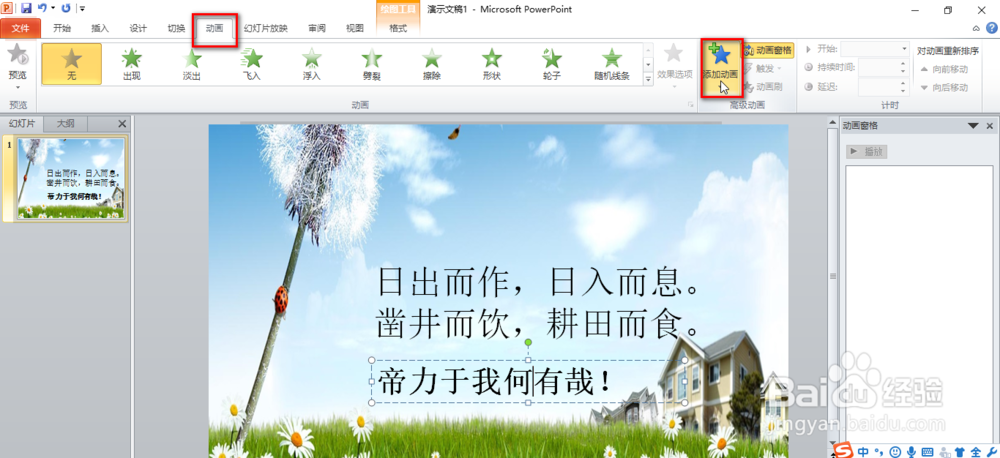Increase the 持续时间 duration spinner

point(904,63)
